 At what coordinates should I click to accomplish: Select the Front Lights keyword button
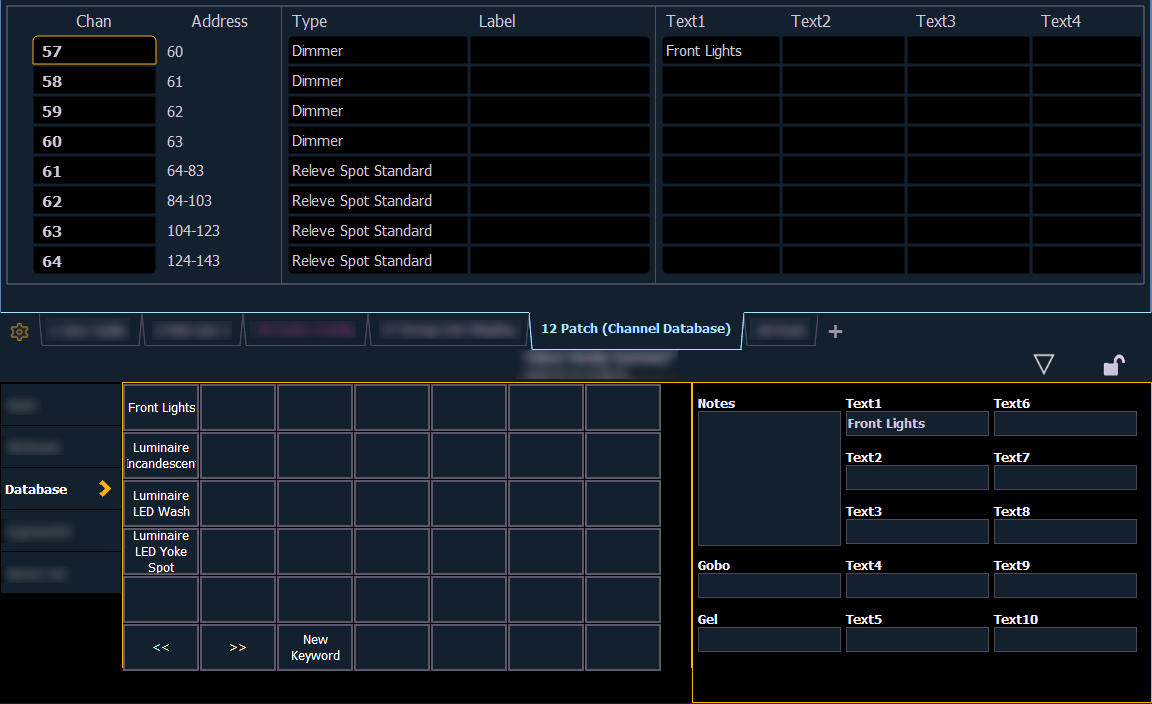point(162,408)
